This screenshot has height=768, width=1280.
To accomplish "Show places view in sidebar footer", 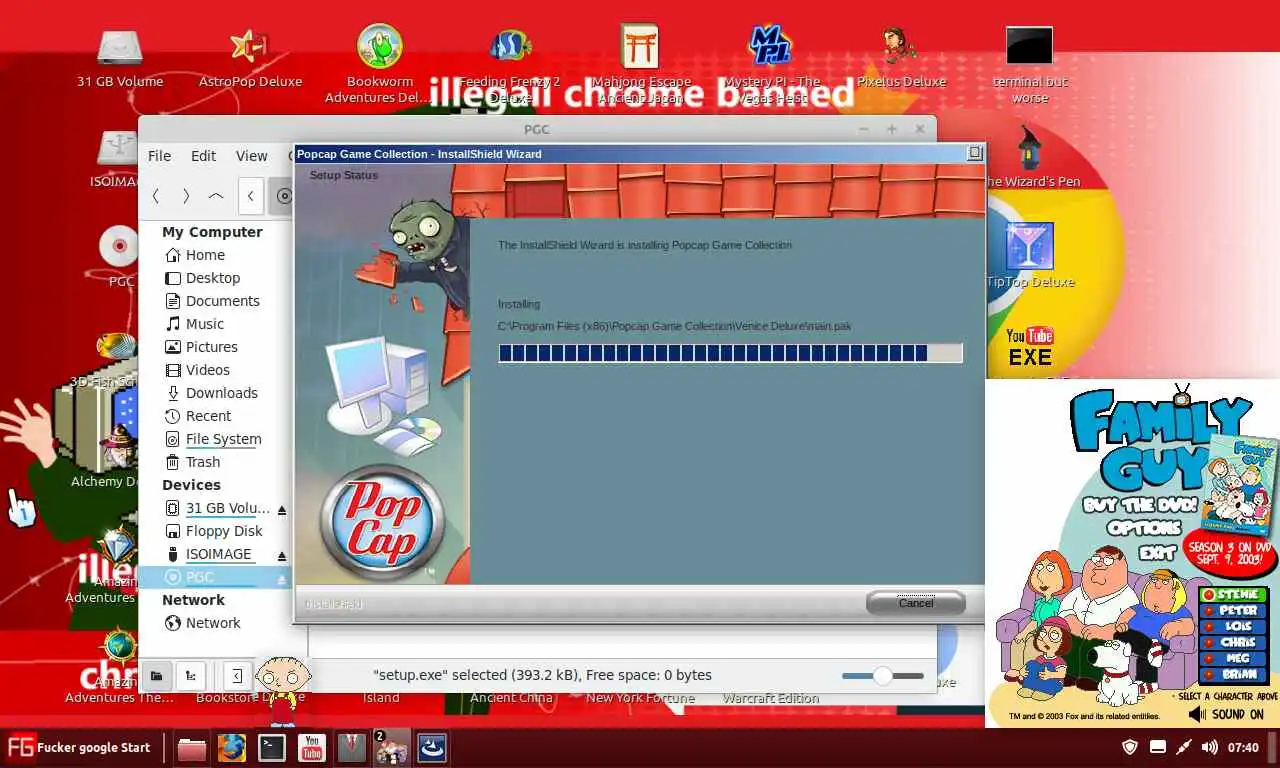I will point(156,676).
